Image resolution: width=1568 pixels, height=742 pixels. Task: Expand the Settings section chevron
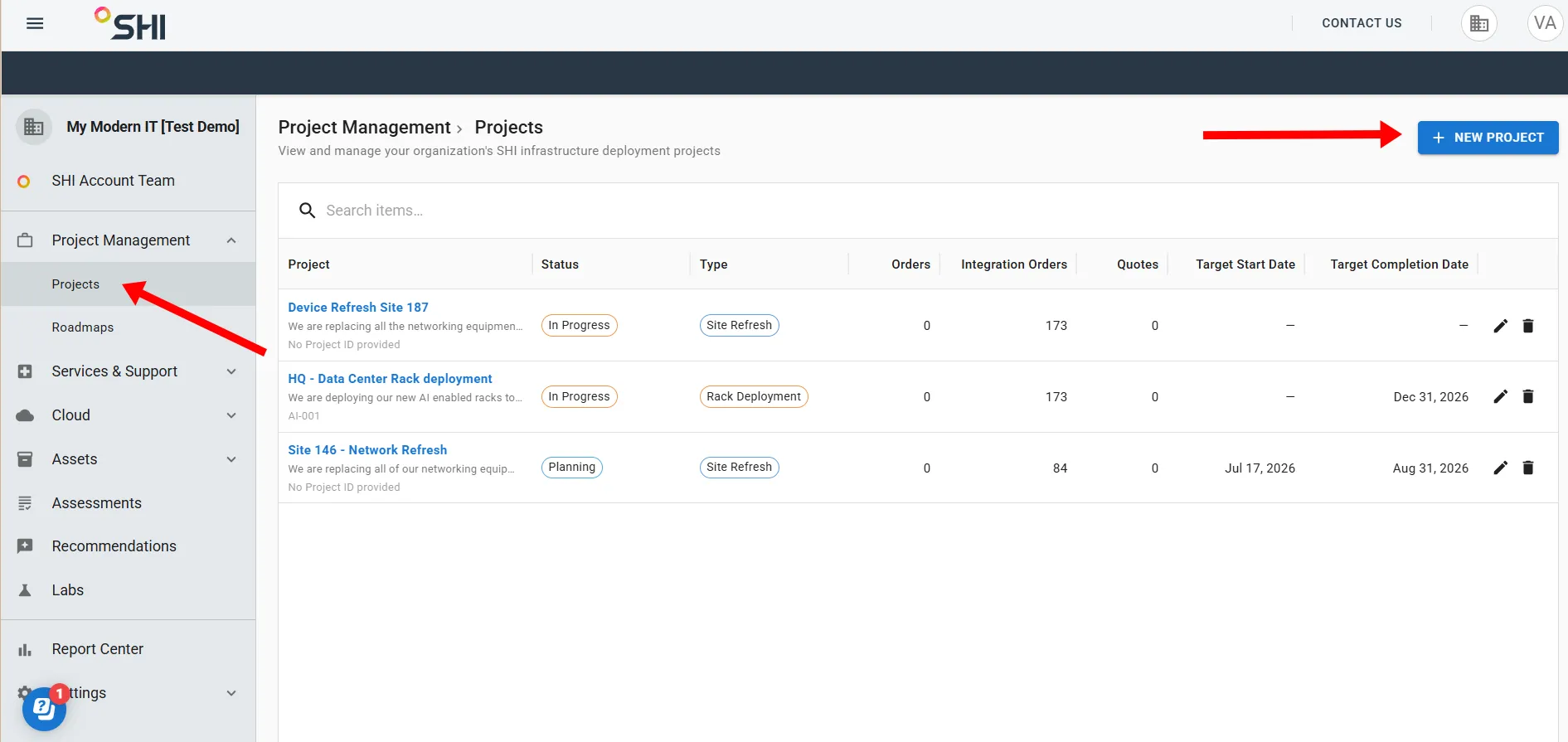point(231,693)
